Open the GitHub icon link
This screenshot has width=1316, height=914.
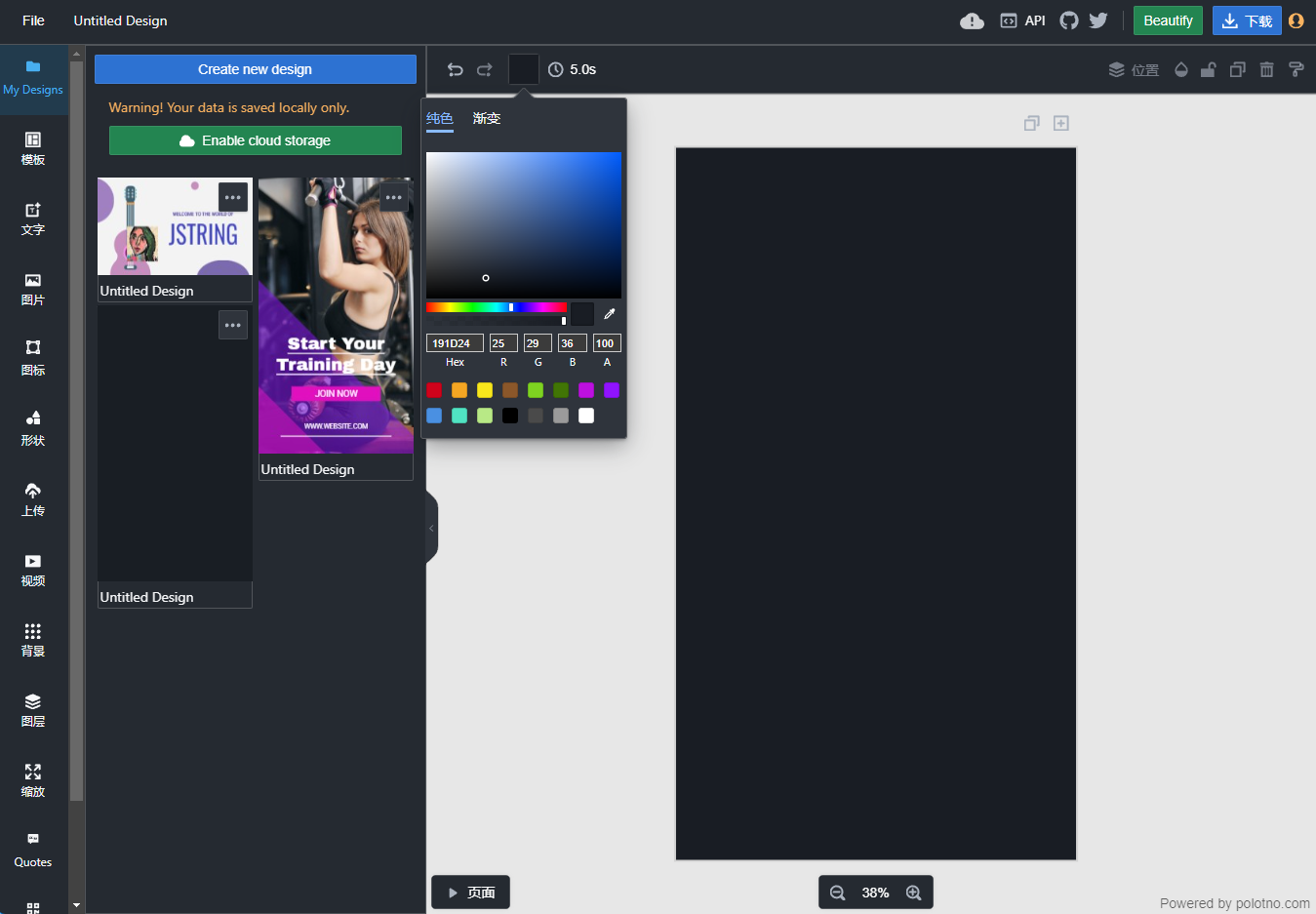tap(1069, 20)
